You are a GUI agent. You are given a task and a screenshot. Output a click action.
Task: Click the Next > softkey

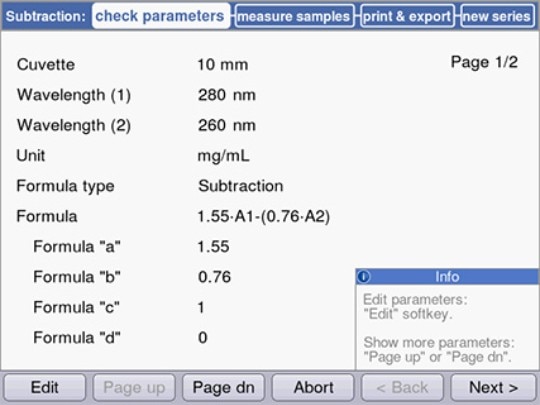click(493, 387)
